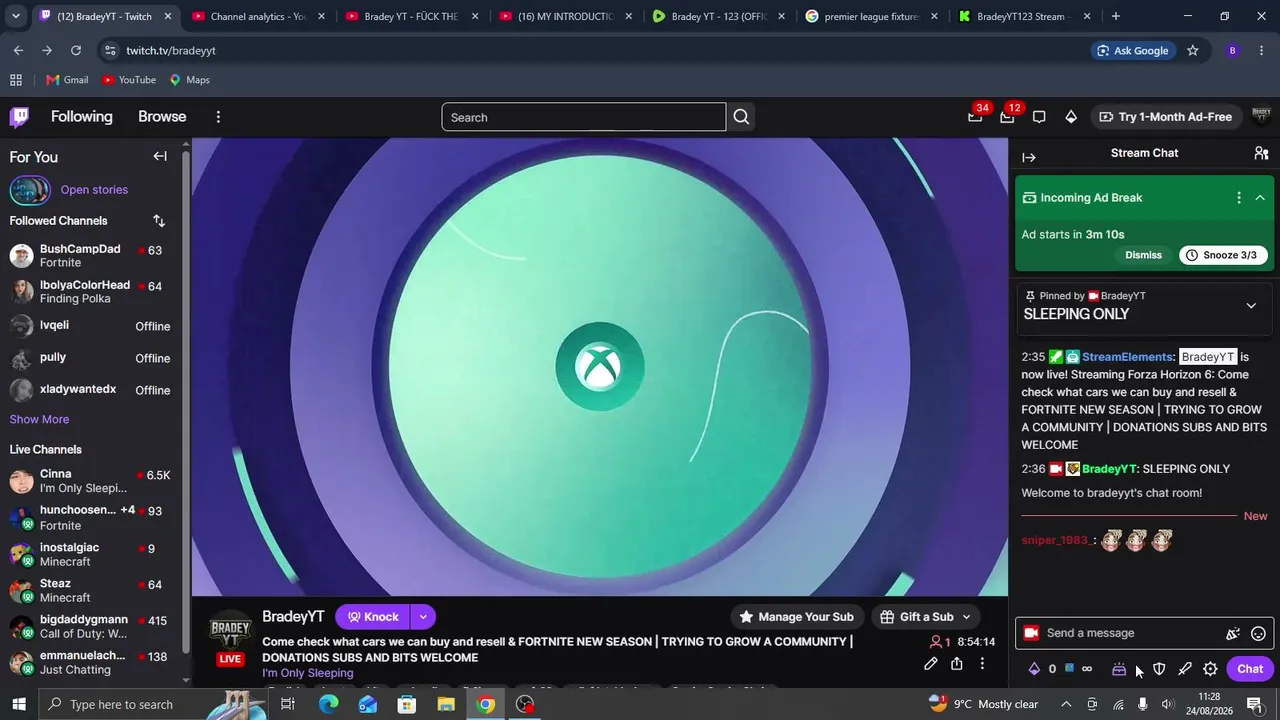Open Microsoft Edge from the taskbar
Screen dimensions: 1280x720
tap(328, 704)
